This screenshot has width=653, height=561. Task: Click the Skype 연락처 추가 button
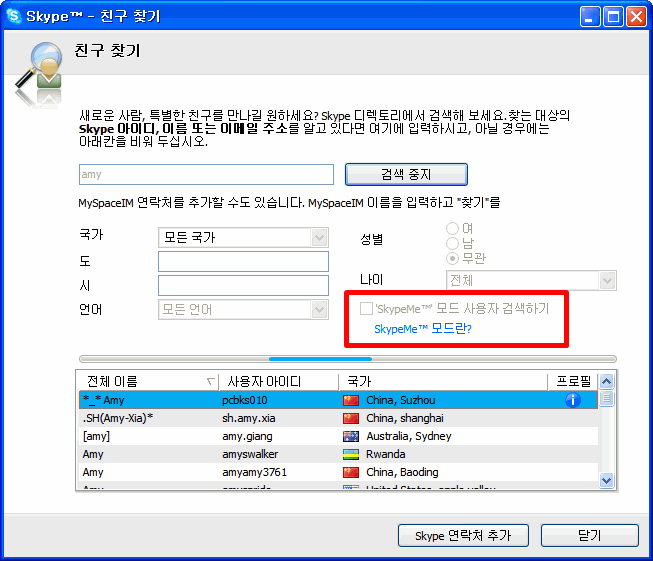click(x=463, y=535)
